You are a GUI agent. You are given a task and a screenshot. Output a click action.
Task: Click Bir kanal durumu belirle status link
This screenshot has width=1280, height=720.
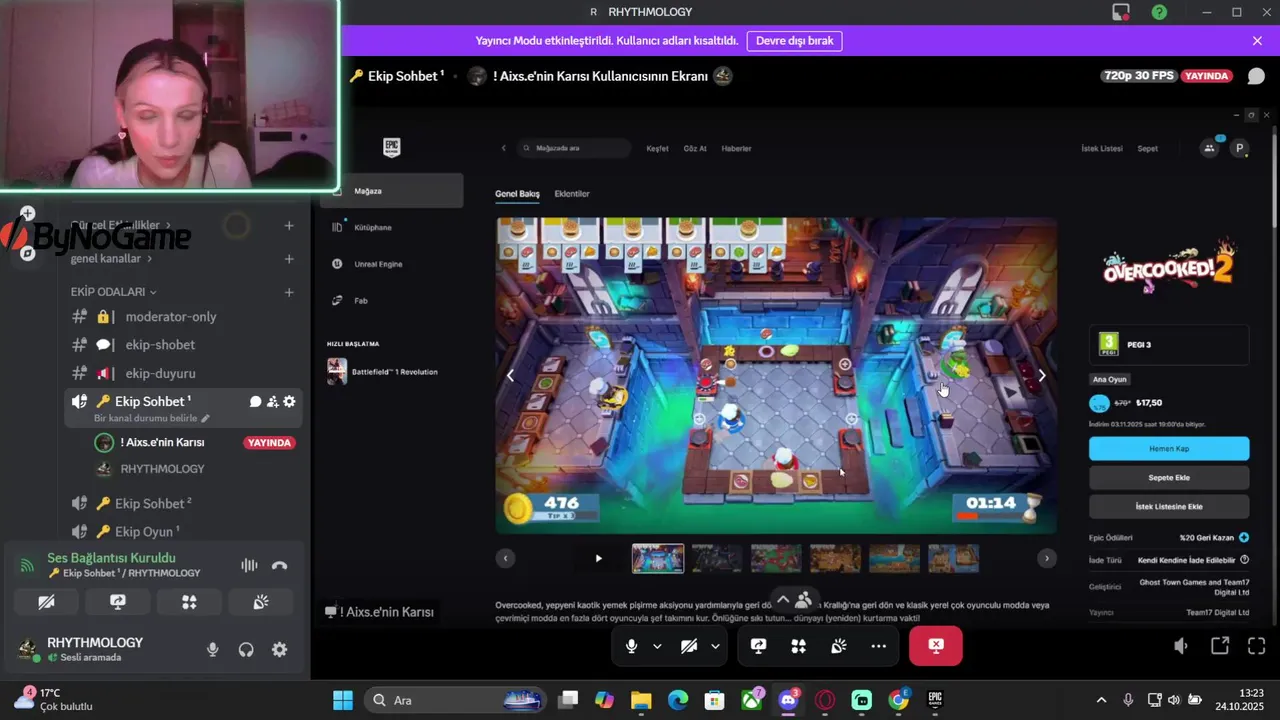coord(152,418)
